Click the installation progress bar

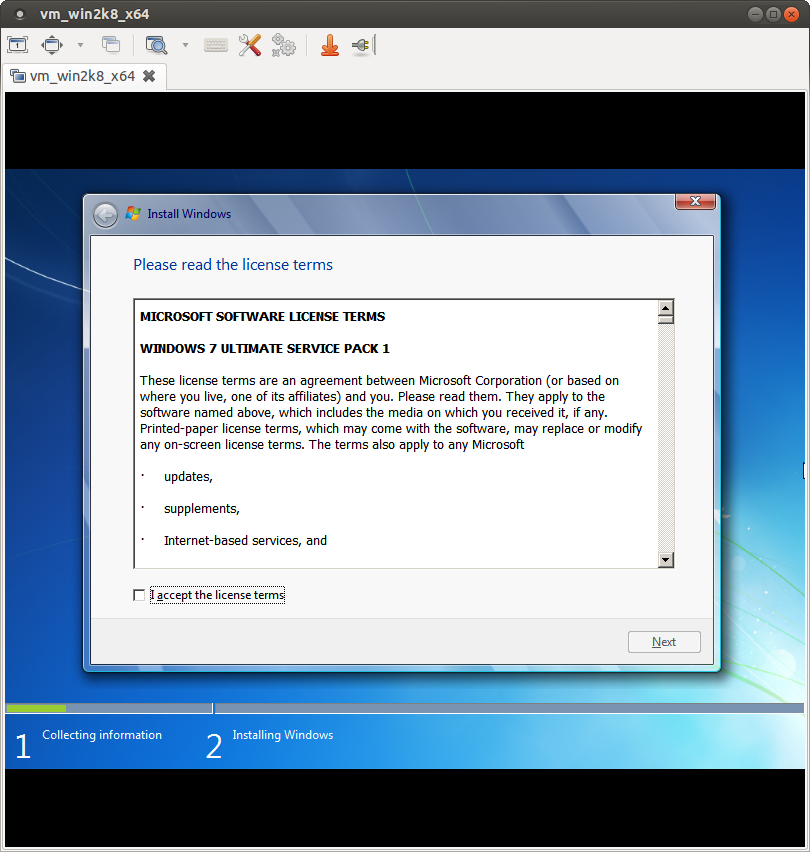pyautogui.click(x=108, y=708)
